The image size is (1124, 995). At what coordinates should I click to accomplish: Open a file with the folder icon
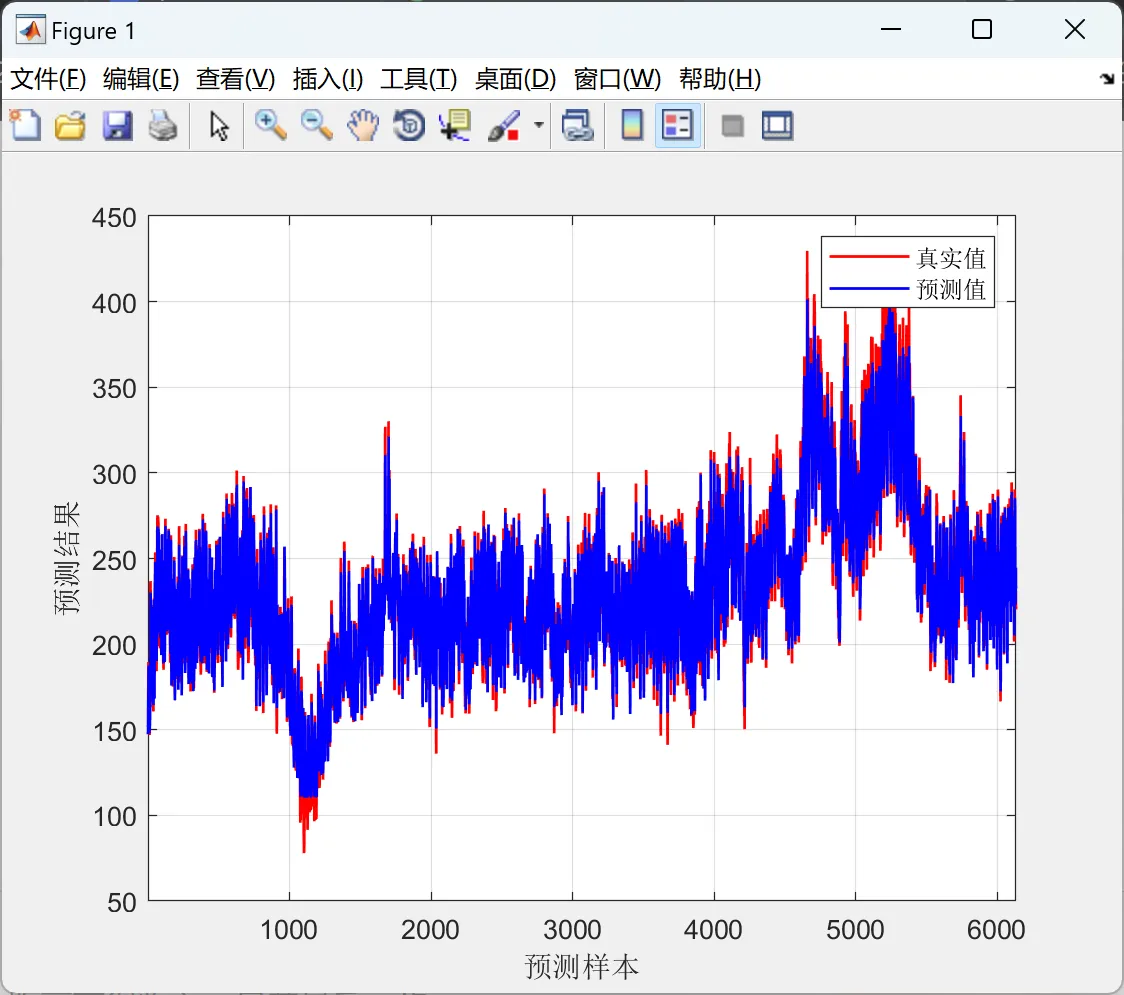tap(70, 125)
